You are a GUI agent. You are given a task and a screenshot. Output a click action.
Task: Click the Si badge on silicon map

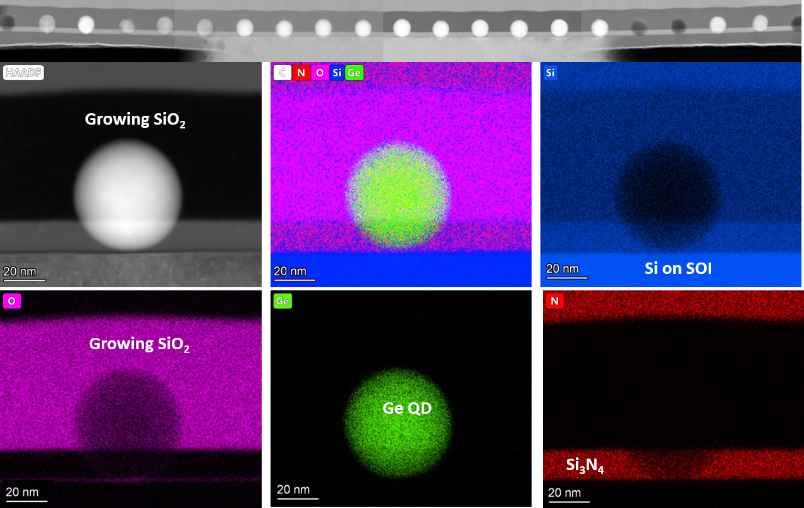pos(551,73)
